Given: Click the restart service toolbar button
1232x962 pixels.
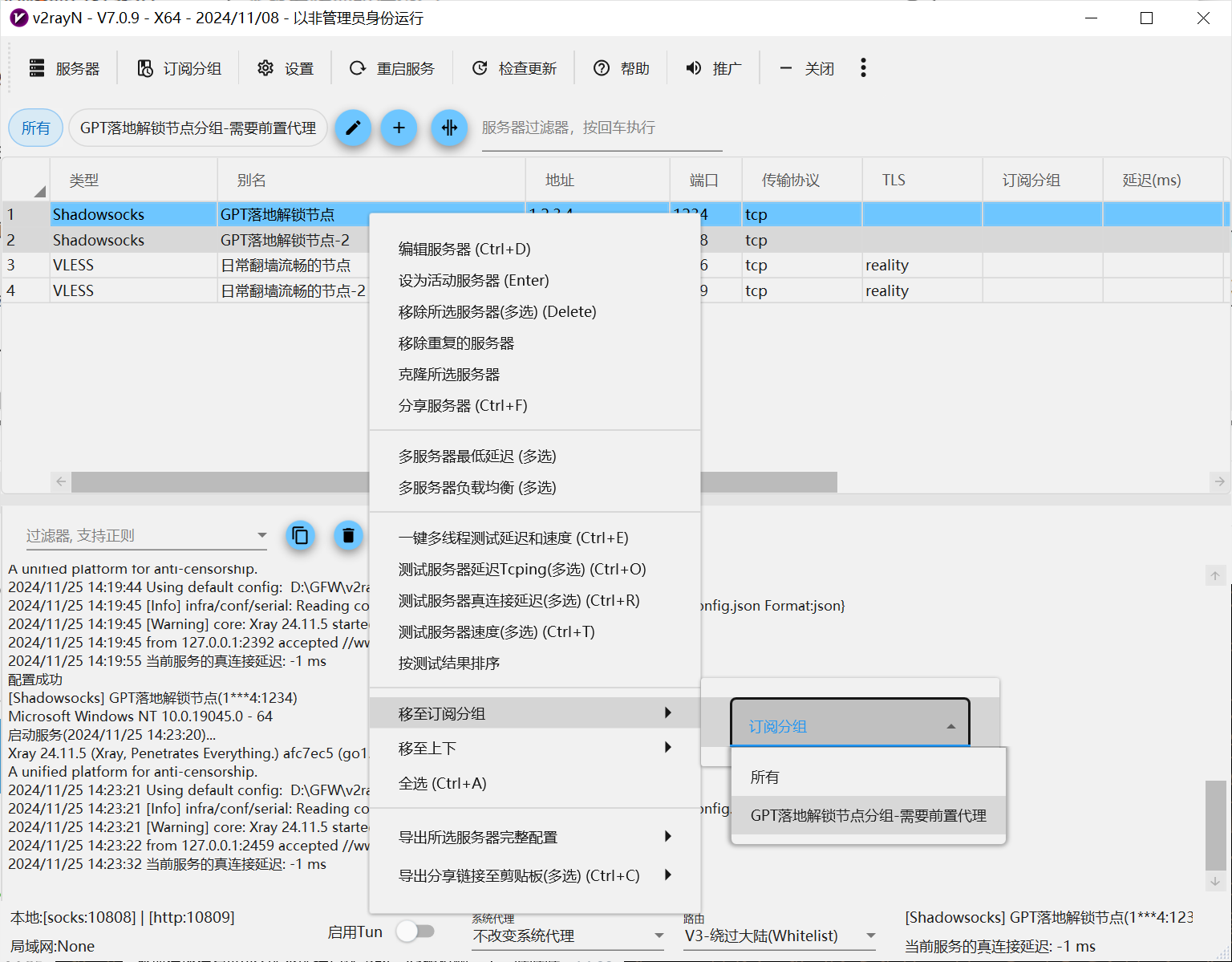Looking at the screenshot, I should click(392, 68).
